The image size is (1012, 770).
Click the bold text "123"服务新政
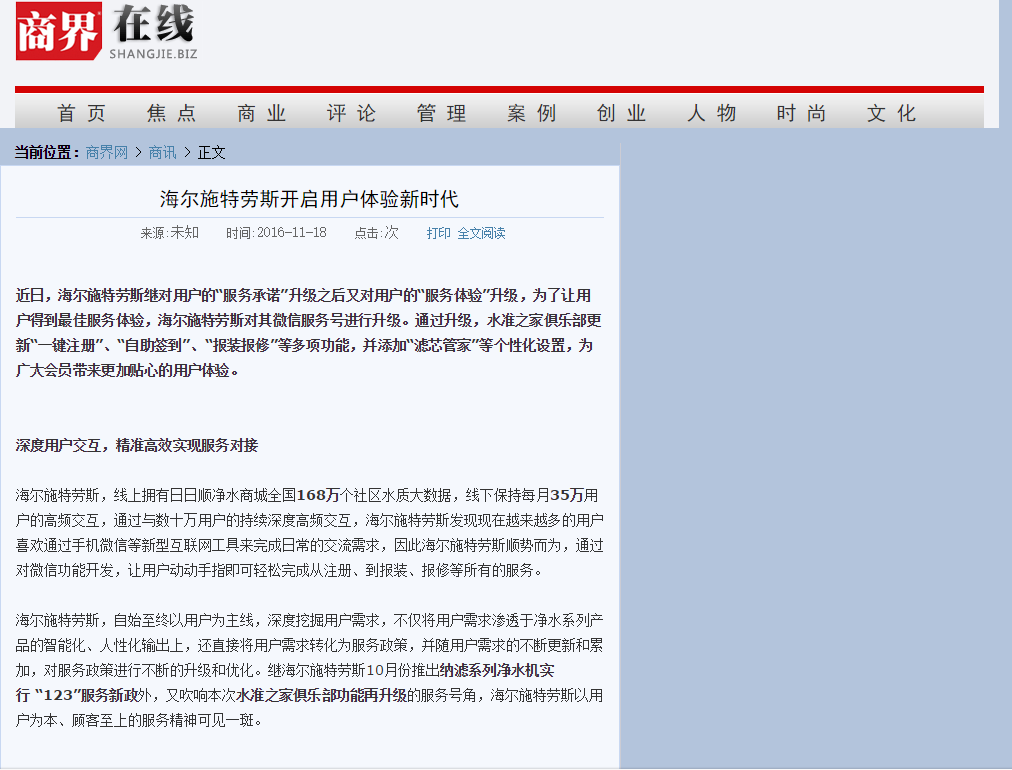(85, 695)
